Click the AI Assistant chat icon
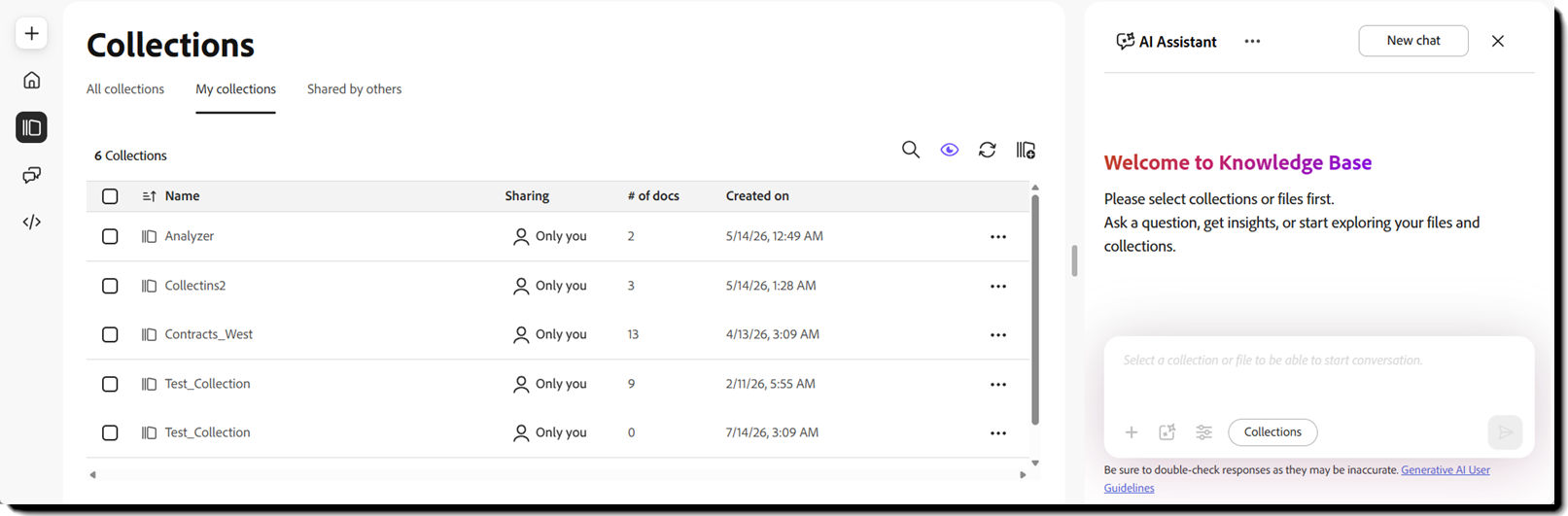The height and width of the screenshot is (516, 1568). click(x=1125, y=41)
